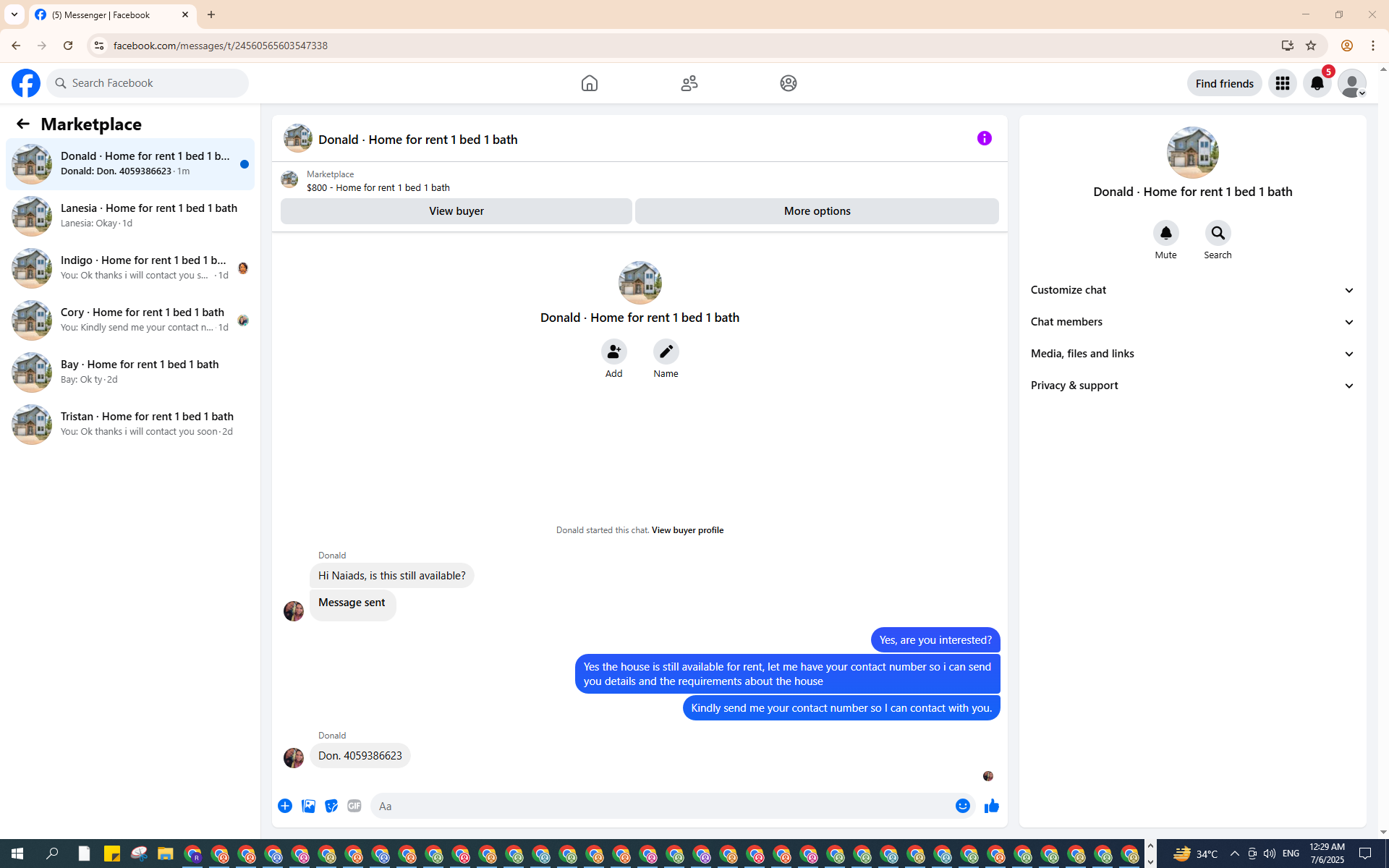
Task: Mute this conversation's notifications
Action: click(1165, 234)
